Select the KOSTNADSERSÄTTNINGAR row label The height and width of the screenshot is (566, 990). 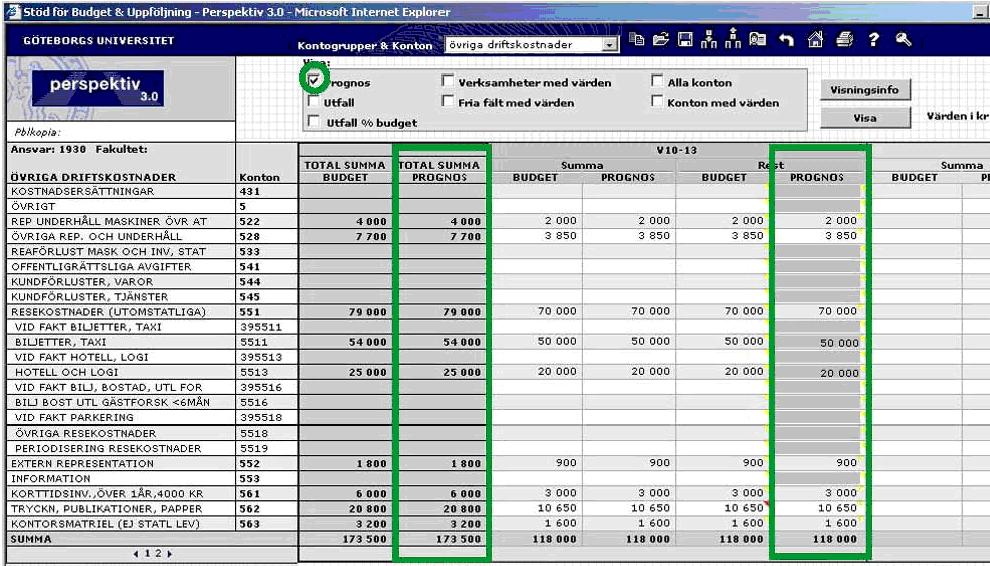(x=83, y=191)
